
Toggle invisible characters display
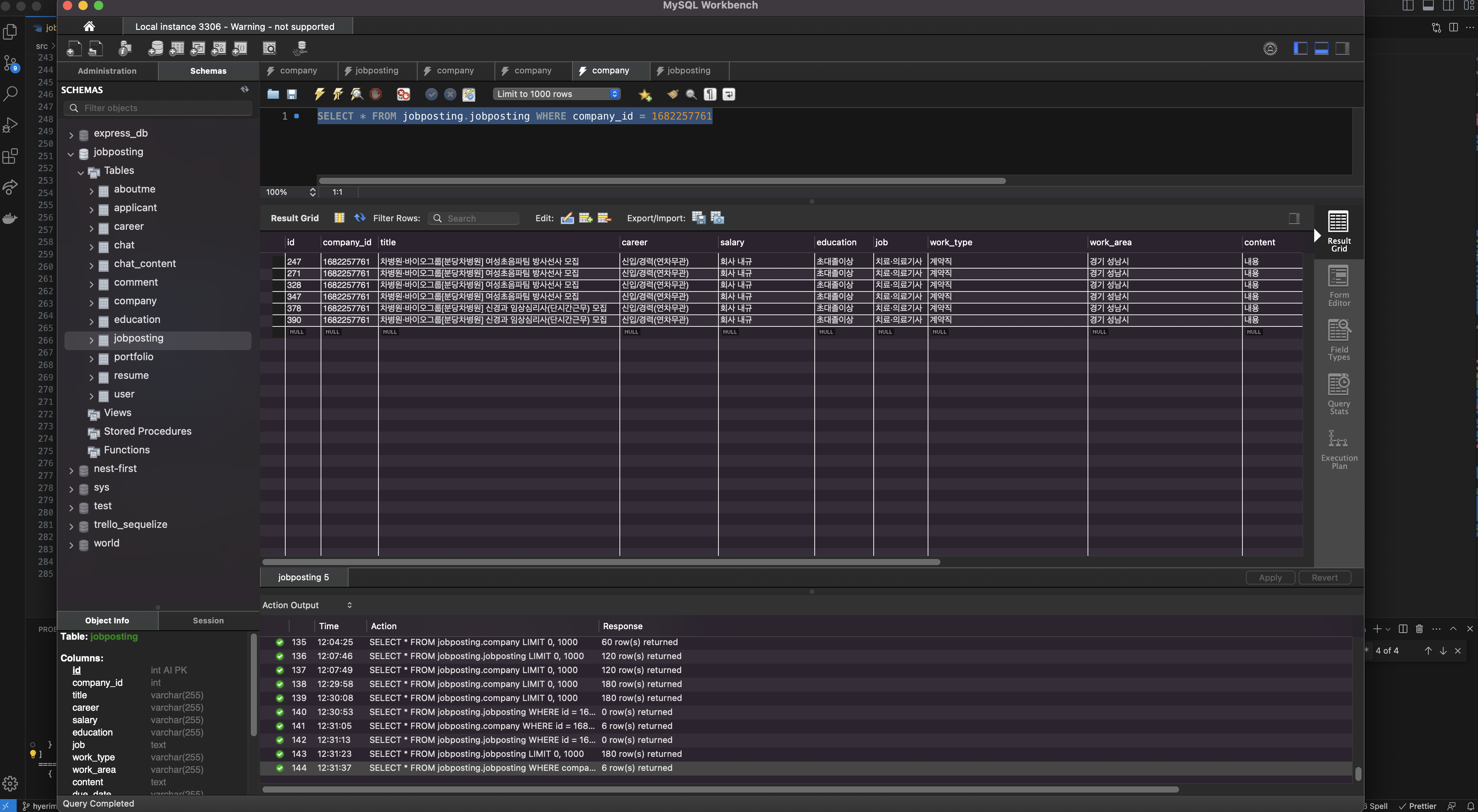(710, 94)
